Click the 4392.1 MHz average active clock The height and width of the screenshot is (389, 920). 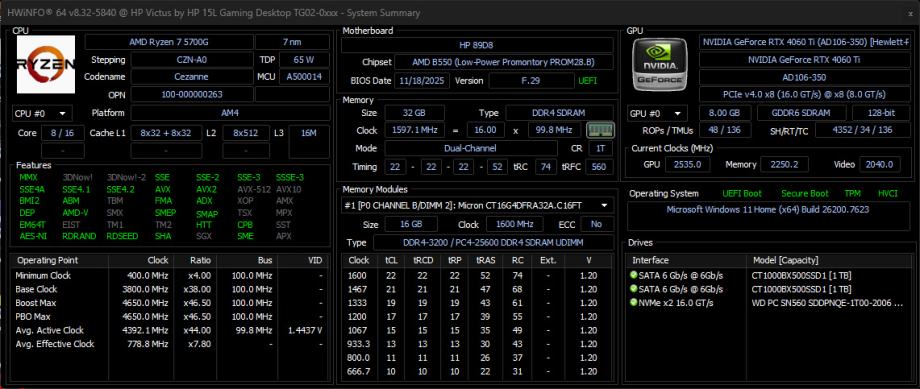coord(147,330)
